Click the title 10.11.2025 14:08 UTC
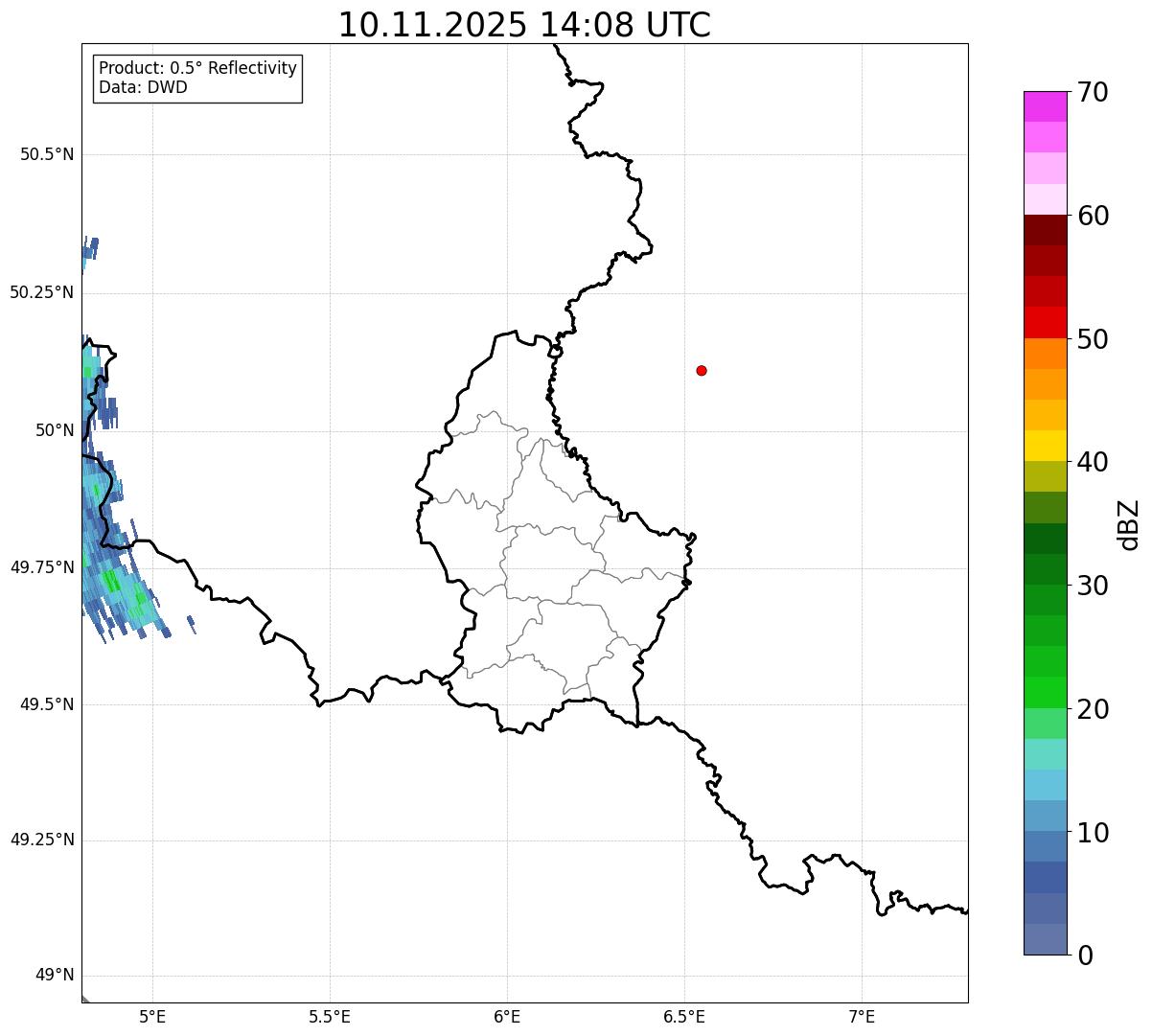The width and height of the screenshot is (1152, 1036). click(x=524, y=25)
